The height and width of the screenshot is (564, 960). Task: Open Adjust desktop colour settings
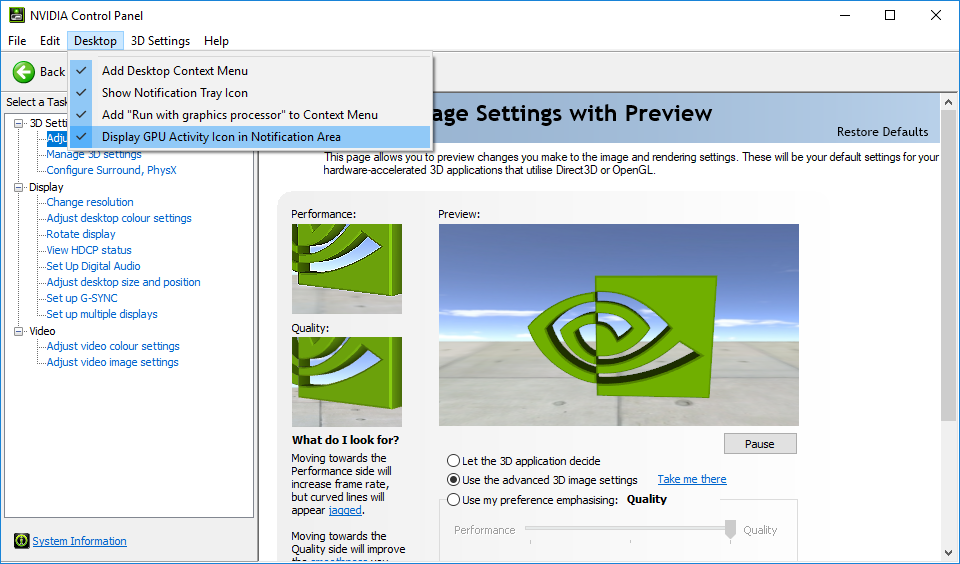(x=119, y=218)
